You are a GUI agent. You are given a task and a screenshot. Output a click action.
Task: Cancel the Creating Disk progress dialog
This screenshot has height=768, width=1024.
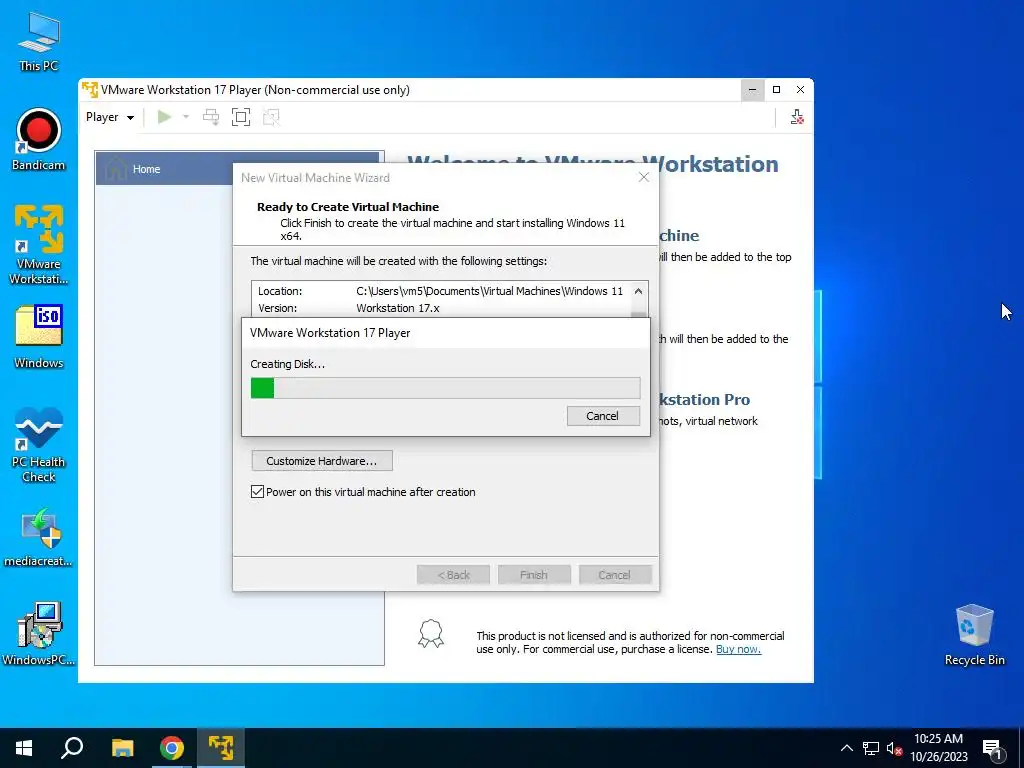[x=603, y=416]
